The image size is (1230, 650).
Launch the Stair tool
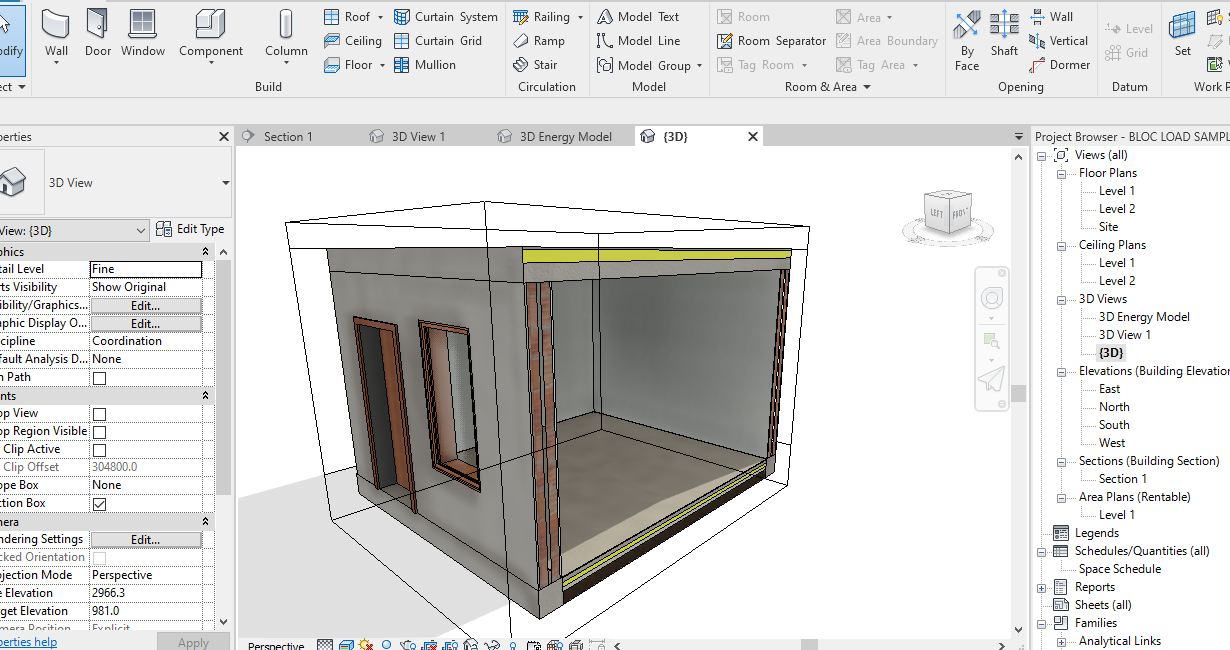(x=538, y=64)
